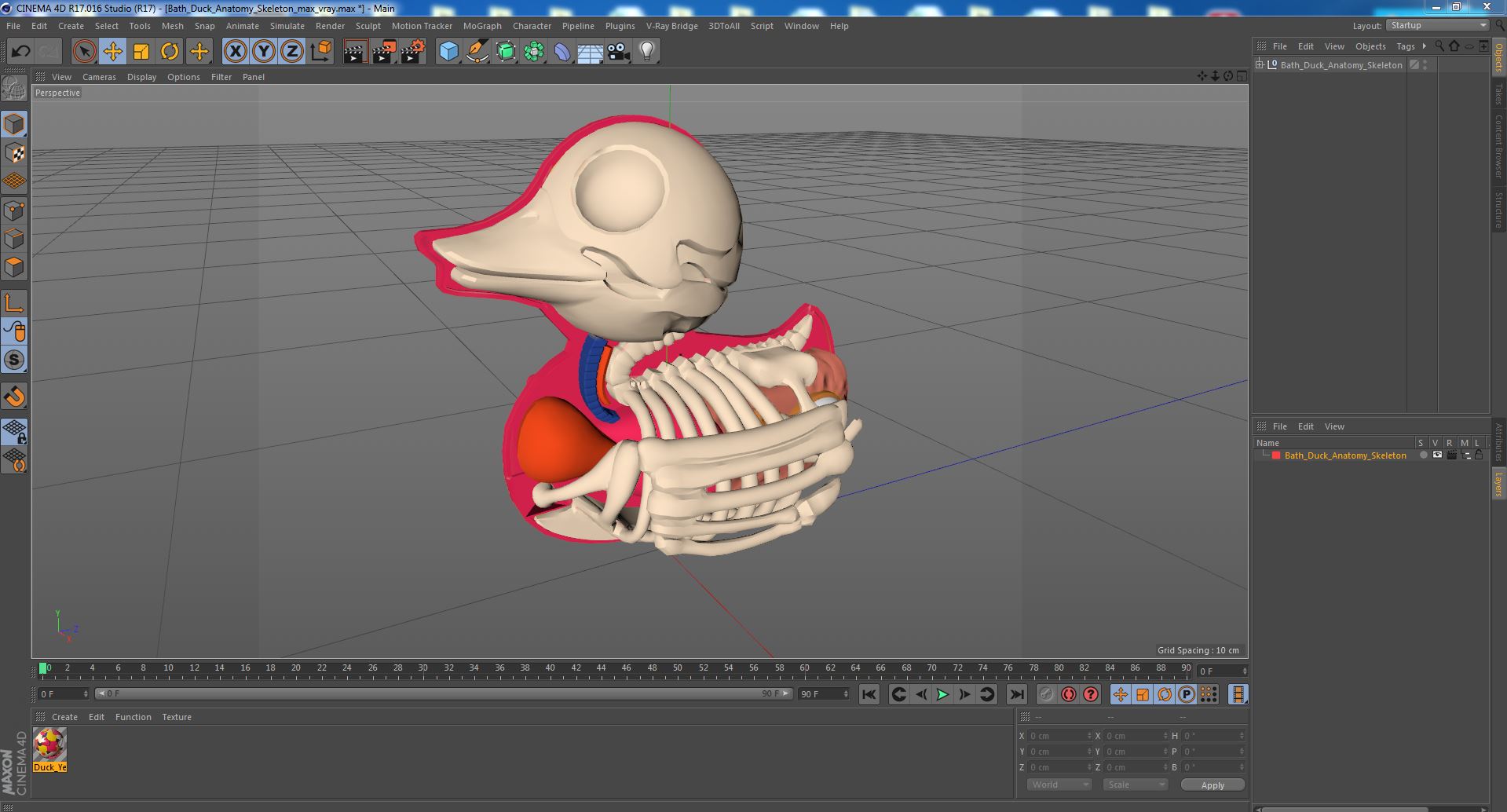Open the World coordinate dropdown
The image size is (1507, 812).
pyautogui.click(x=1059, y=785)
